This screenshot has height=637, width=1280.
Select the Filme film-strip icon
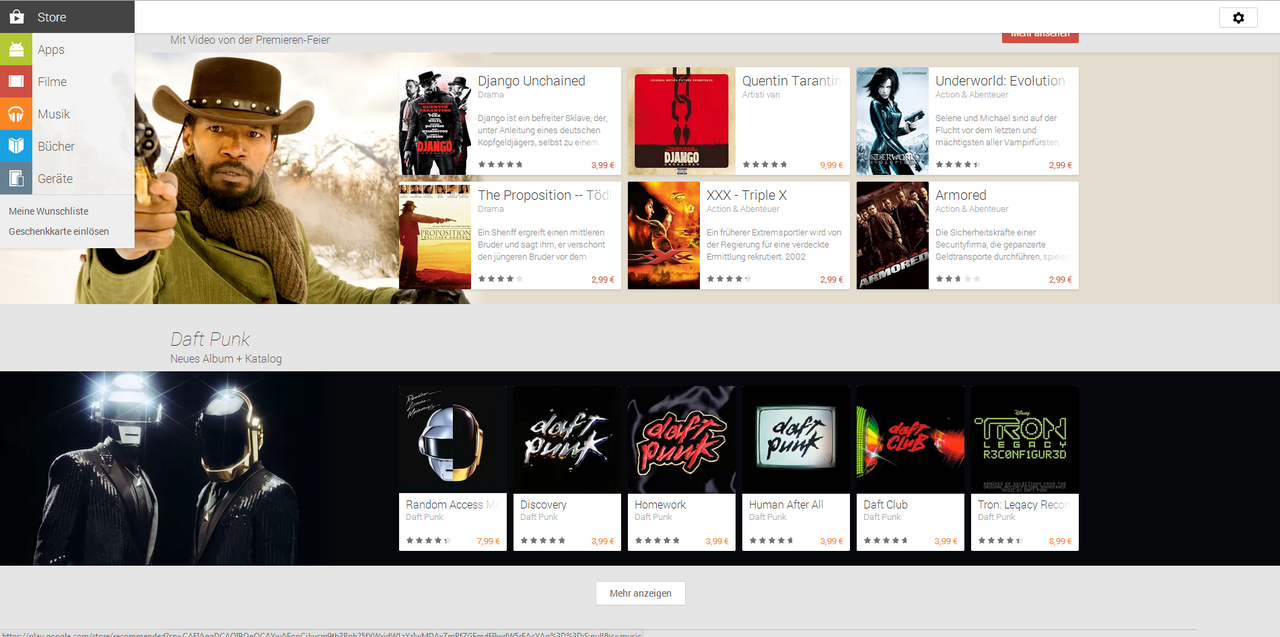tap(16, 81)
